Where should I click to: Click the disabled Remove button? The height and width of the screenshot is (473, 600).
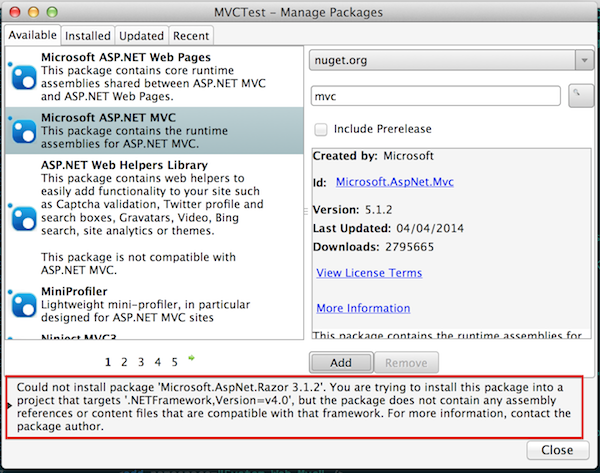point(406,362)
